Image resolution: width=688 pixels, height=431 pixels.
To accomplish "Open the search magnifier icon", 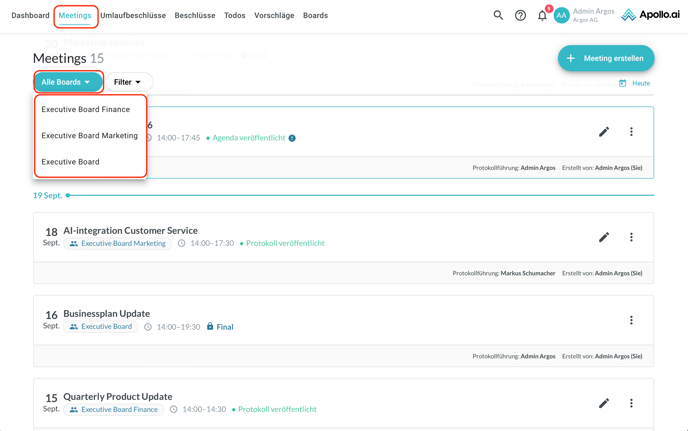I will 498,16.
